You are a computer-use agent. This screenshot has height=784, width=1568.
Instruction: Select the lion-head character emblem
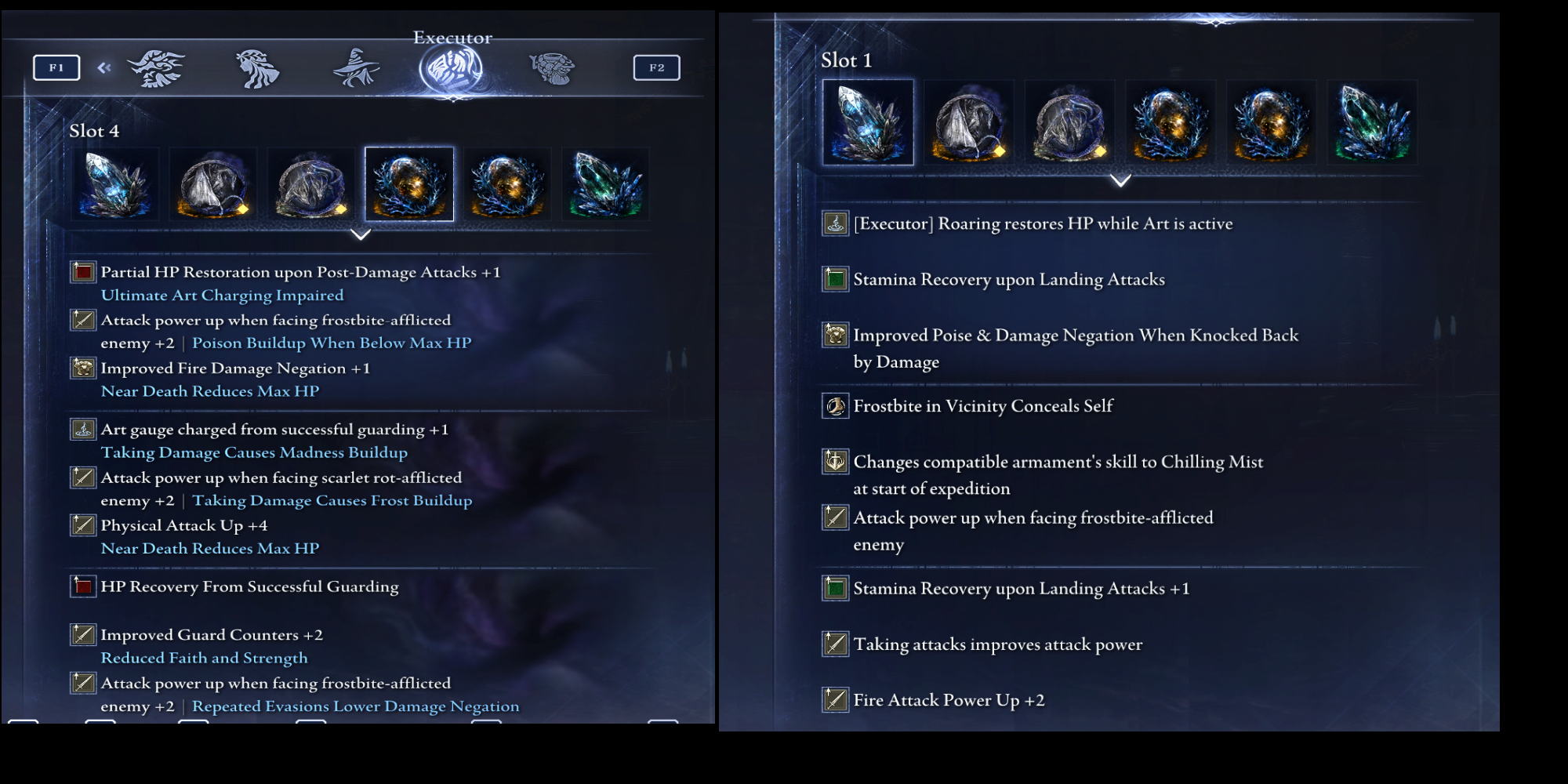point(258,68)
